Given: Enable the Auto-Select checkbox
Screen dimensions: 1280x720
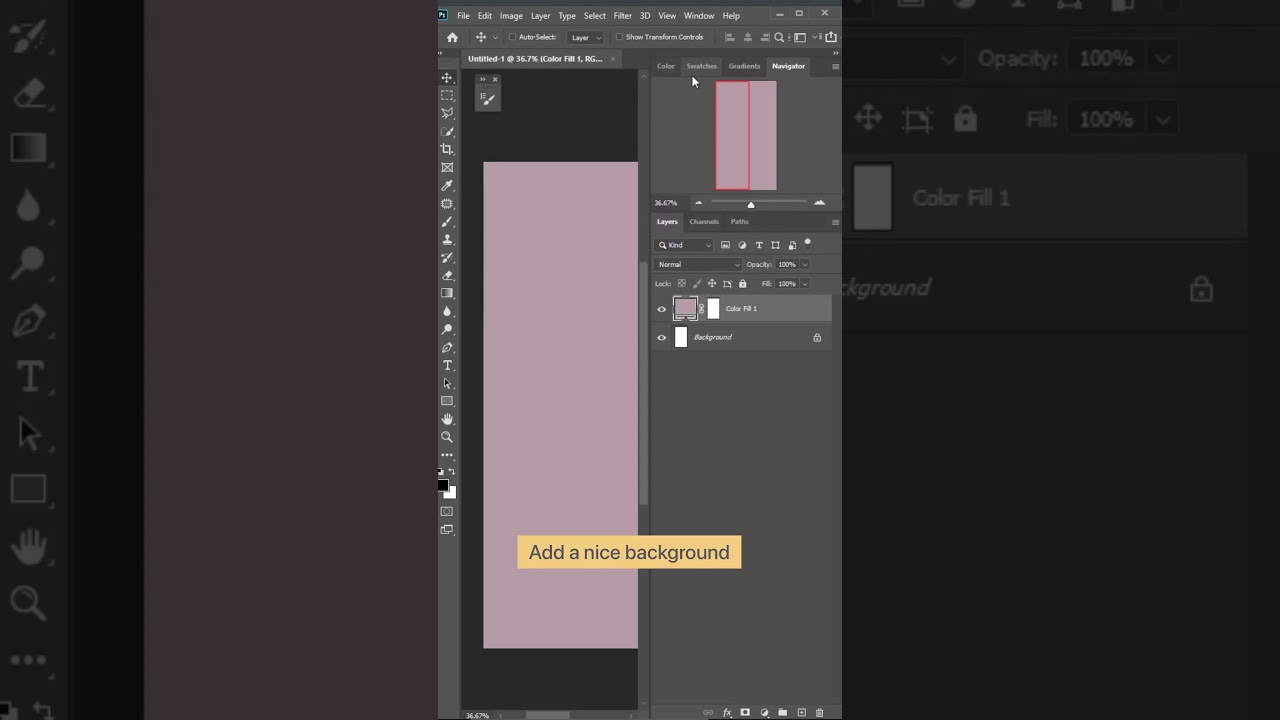Looking at the screenshot, I should click(513, 37).
